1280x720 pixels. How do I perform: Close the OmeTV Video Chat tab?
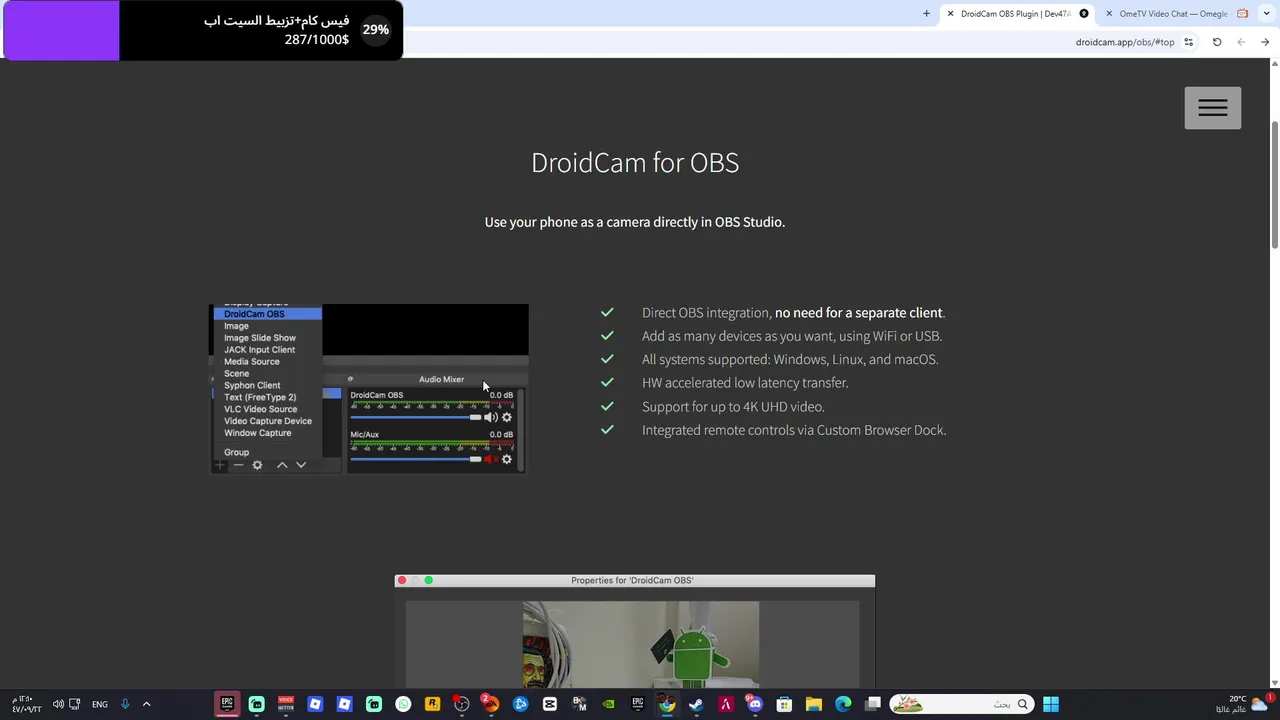point(1109,14)
